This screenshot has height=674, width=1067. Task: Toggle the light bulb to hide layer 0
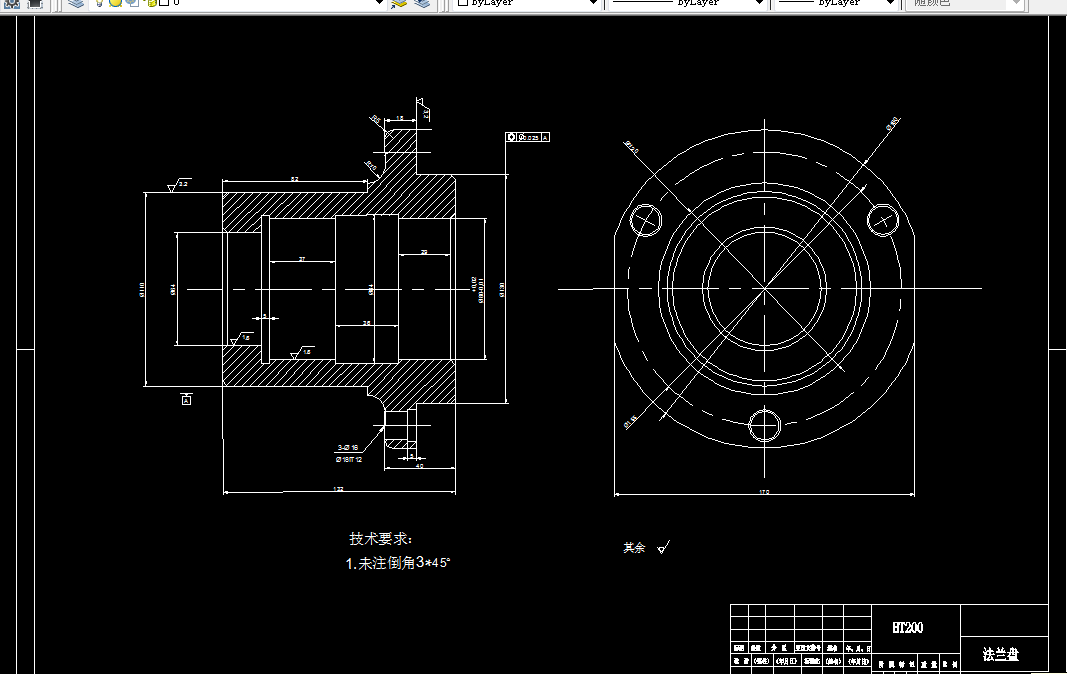tap(98, 6)
